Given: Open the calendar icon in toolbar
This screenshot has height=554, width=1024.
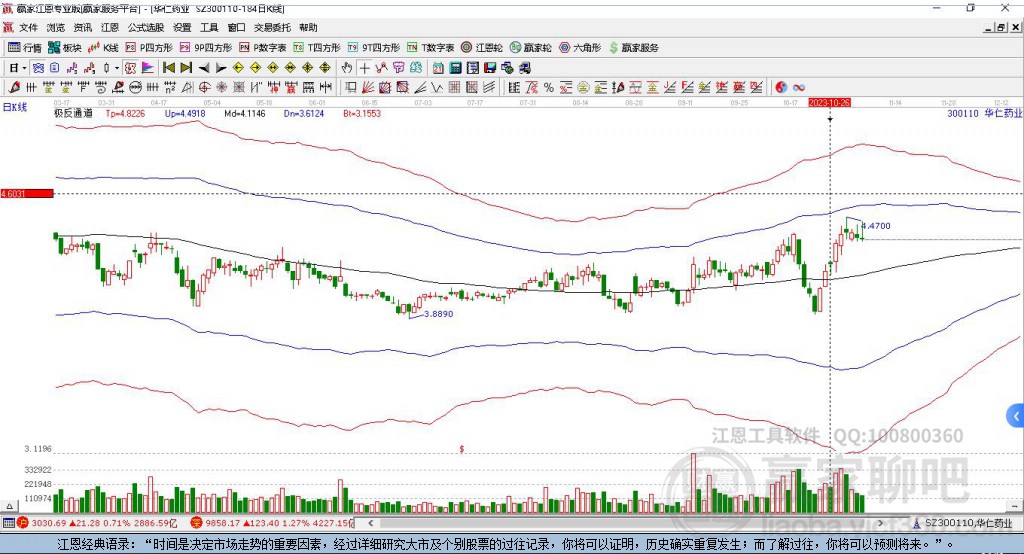Looking at the screenshot, I should [x=438, y=68].
